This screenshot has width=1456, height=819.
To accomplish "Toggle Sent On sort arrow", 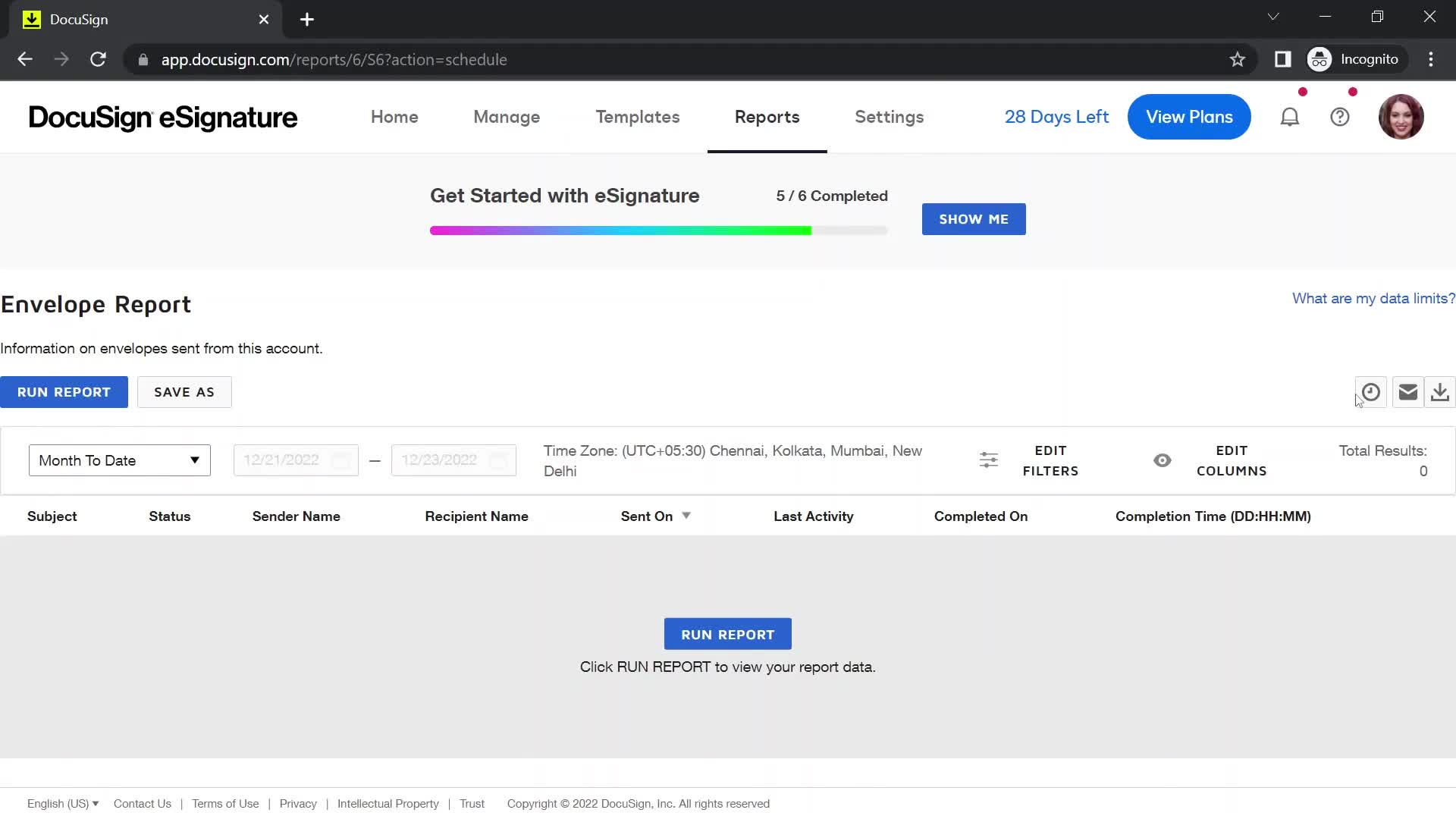I will tap(686, 516).
